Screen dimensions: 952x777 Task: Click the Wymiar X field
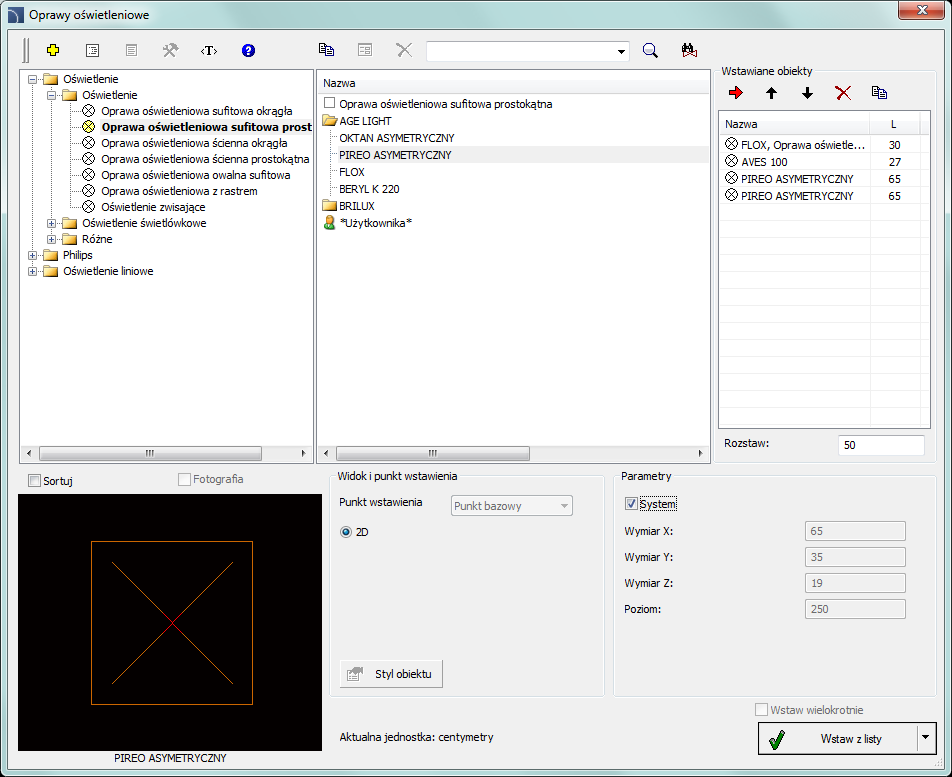(x=855, y=531)
